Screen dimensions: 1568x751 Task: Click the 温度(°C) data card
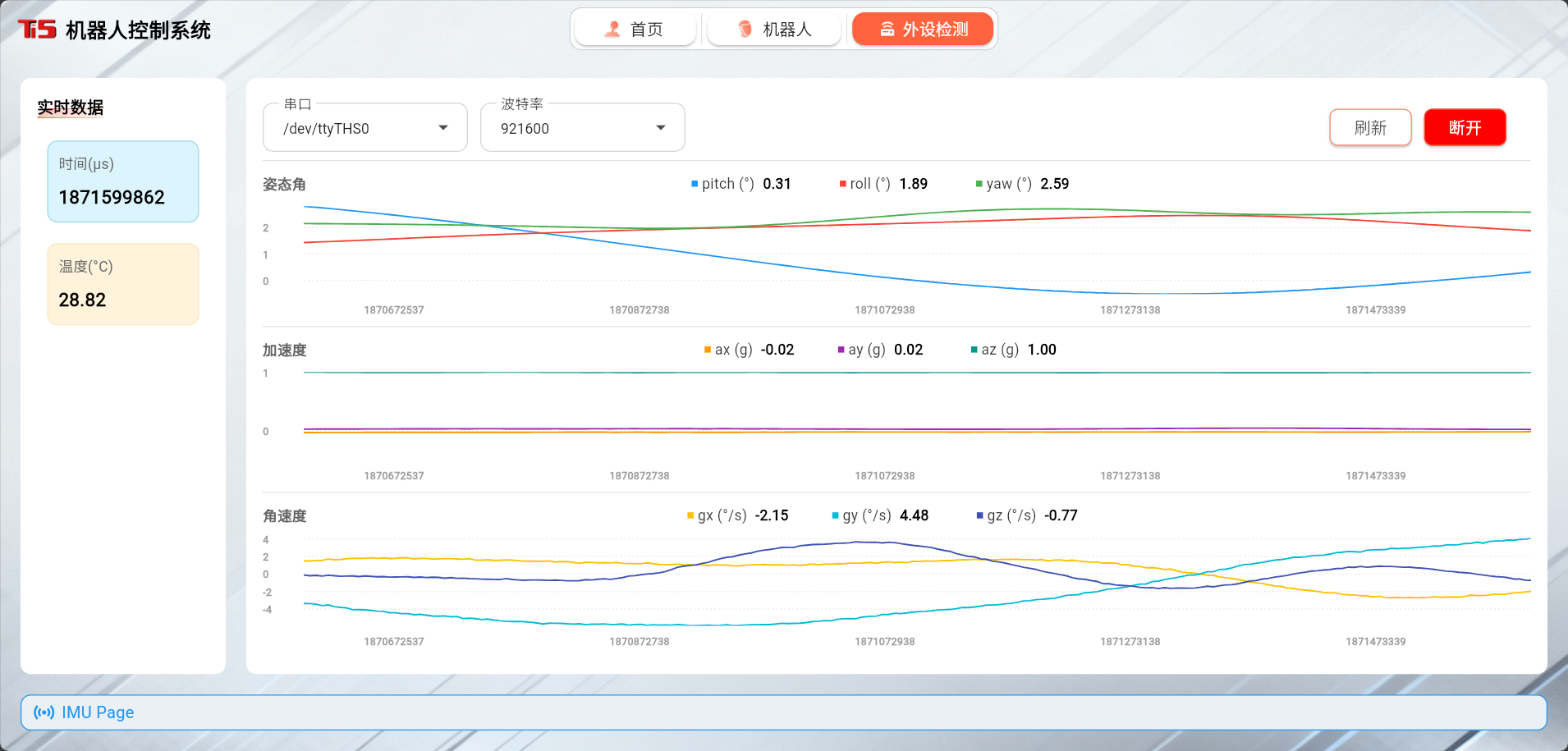tap(123, 284)
